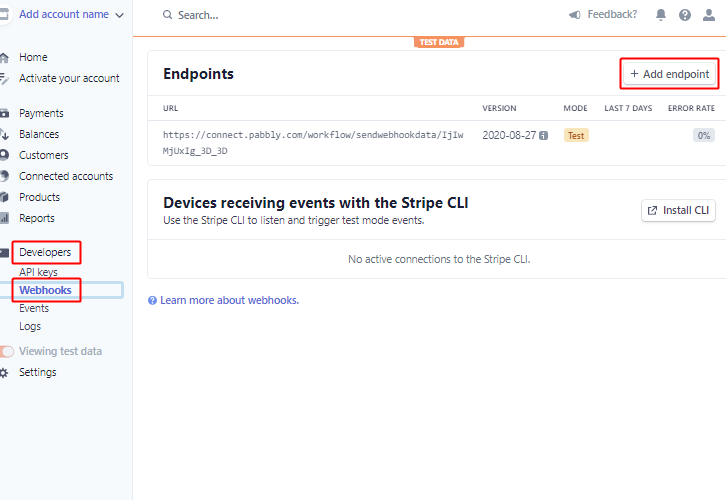The width and height of the screenshot is (726, 500).
Task: Click the 2020-08-27 version text
Action: (x=509, y=135)
